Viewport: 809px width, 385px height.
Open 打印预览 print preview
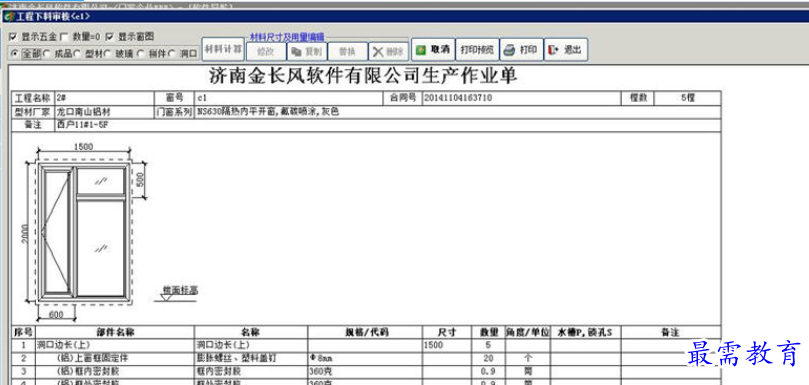pos(477,50)
